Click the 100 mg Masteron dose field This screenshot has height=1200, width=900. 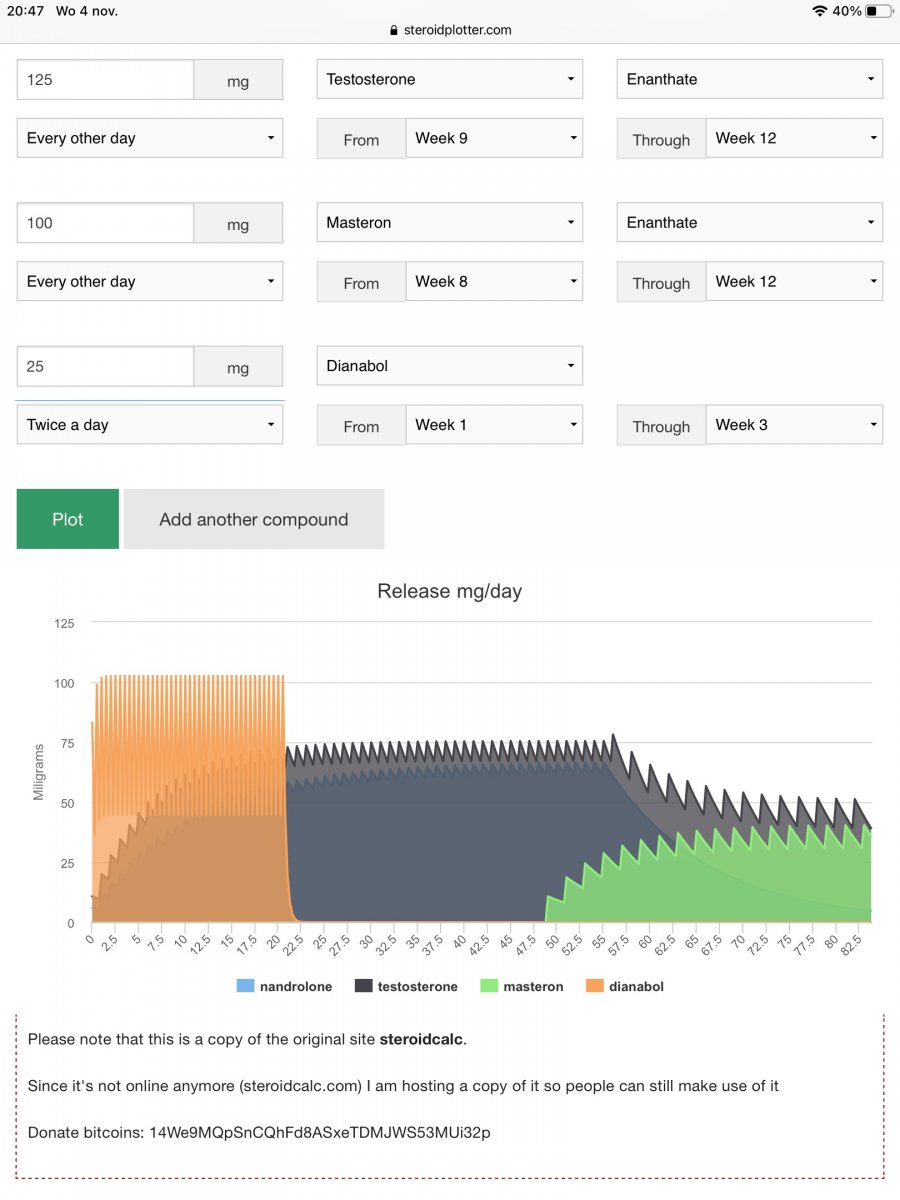point(105,223)
